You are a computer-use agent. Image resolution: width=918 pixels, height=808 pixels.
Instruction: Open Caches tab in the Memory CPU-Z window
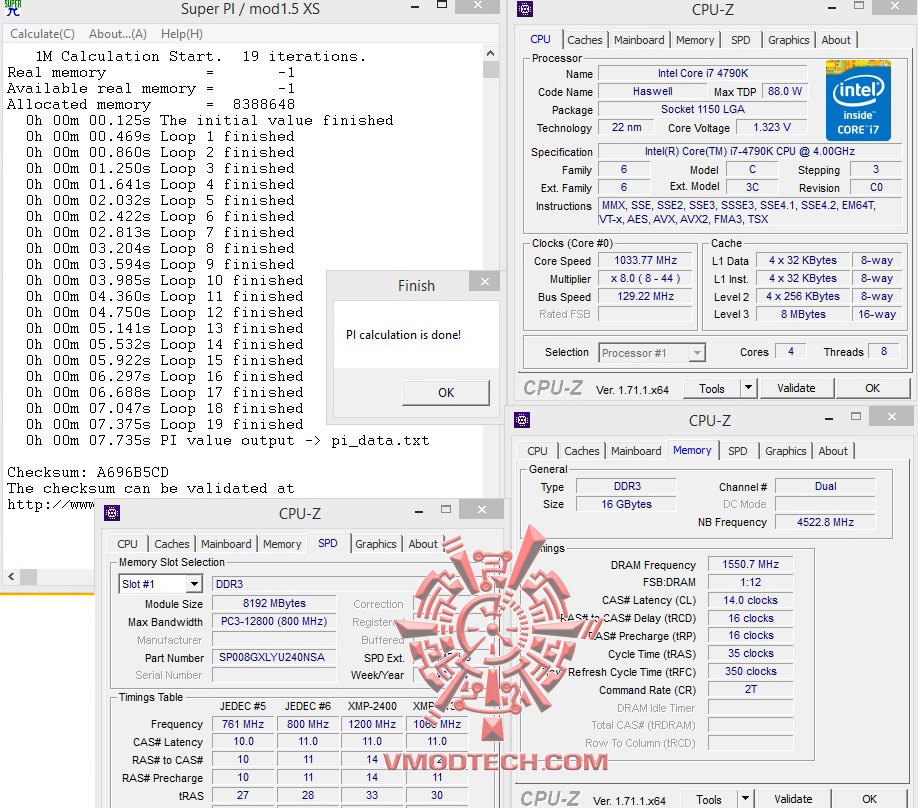point(581,451)
